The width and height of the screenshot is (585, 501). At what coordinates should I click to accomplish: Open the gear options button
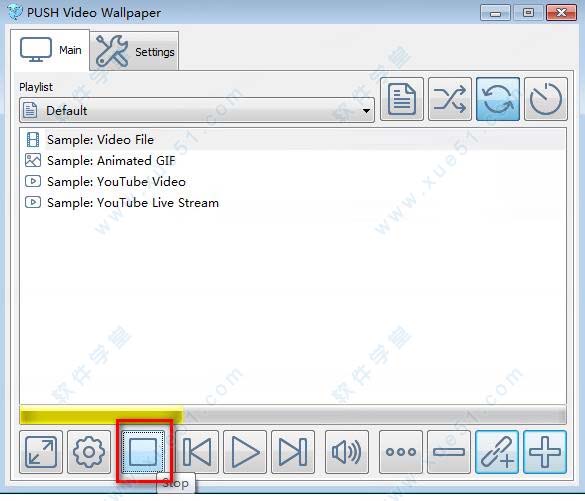pyautogui.click(x=89, y=452)
